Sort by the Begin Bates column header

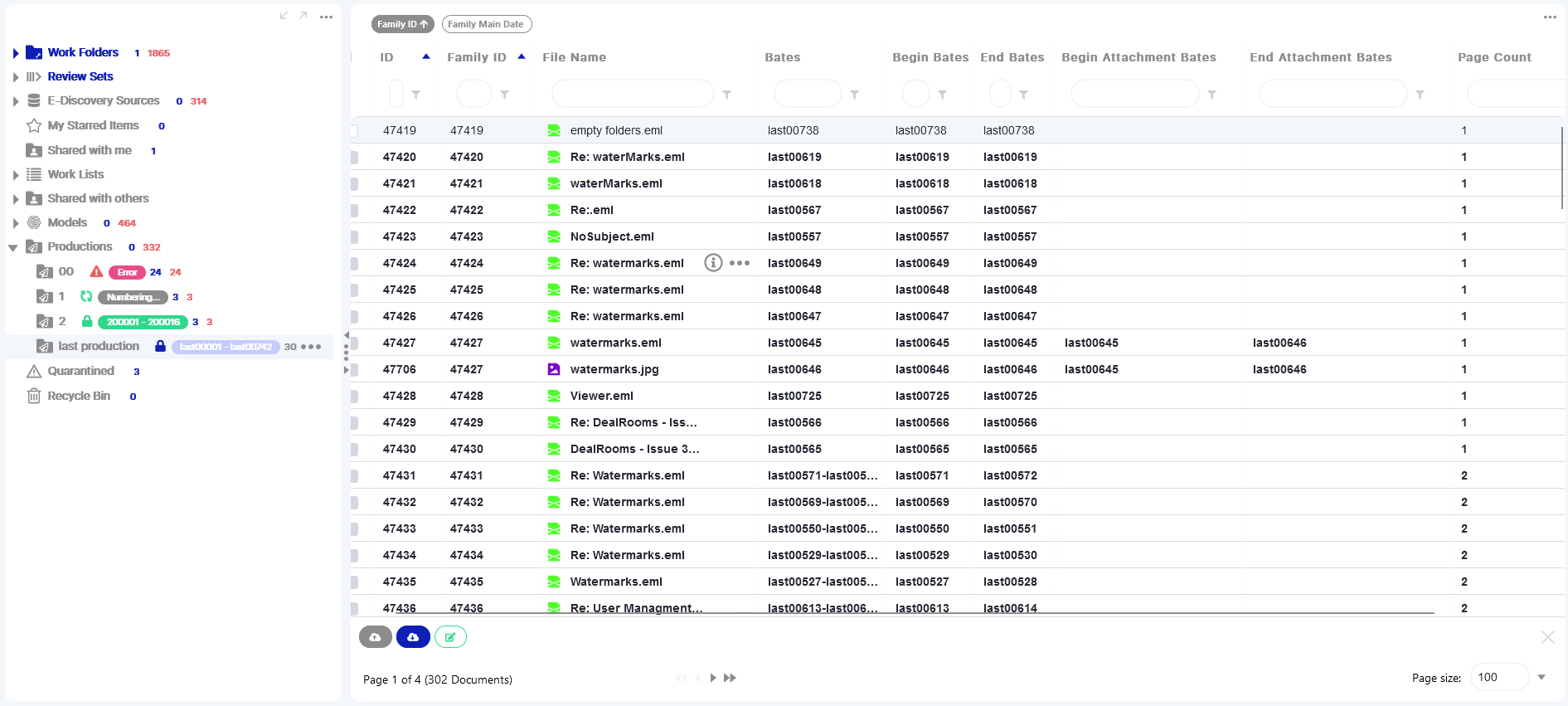(930, 57)
